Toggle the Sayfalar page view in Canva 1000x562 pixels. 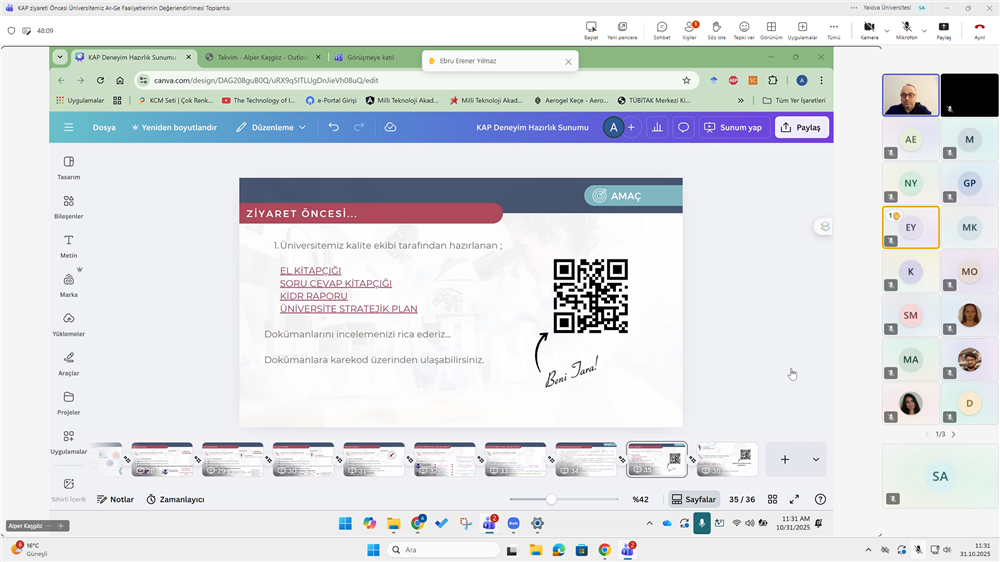click(x=693, y=499)
